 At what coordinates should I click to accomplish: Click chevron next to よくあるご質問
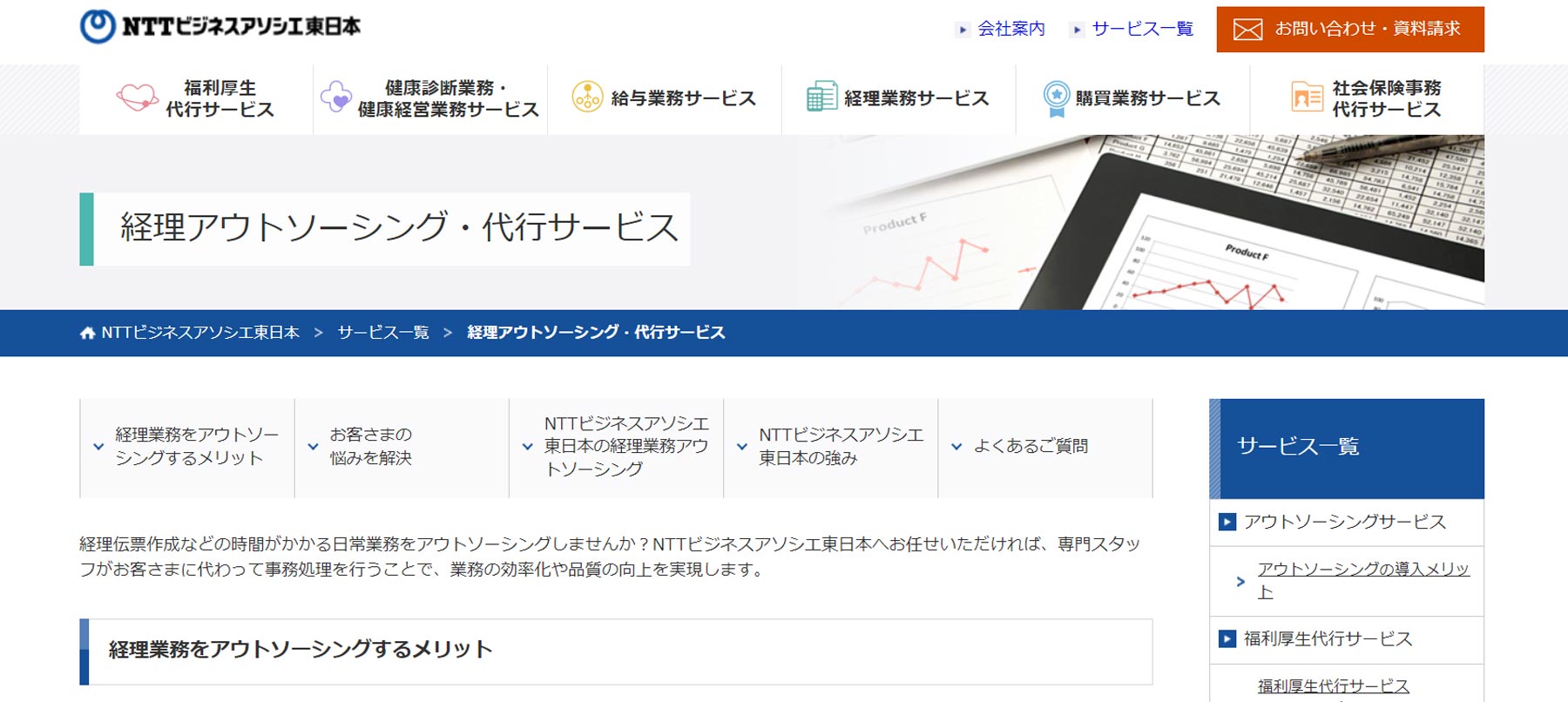click(x=956, y=447)
